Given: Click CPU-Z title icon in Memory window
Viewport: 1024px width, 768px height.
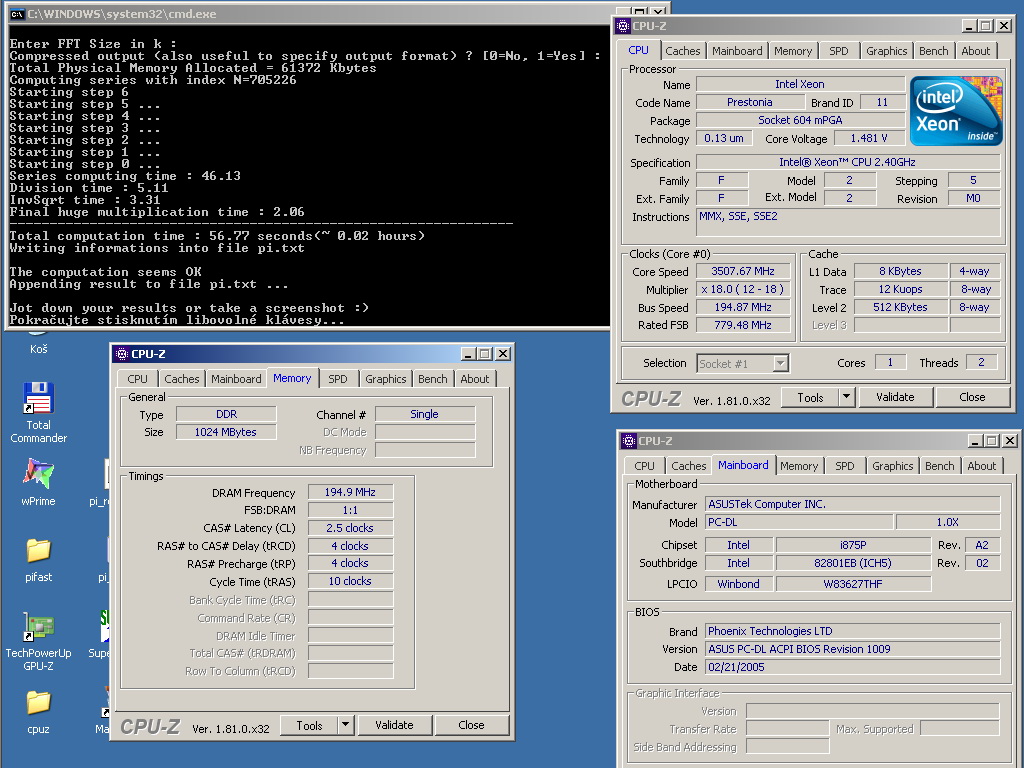Looking at the screenshot, I should (121, 354).
